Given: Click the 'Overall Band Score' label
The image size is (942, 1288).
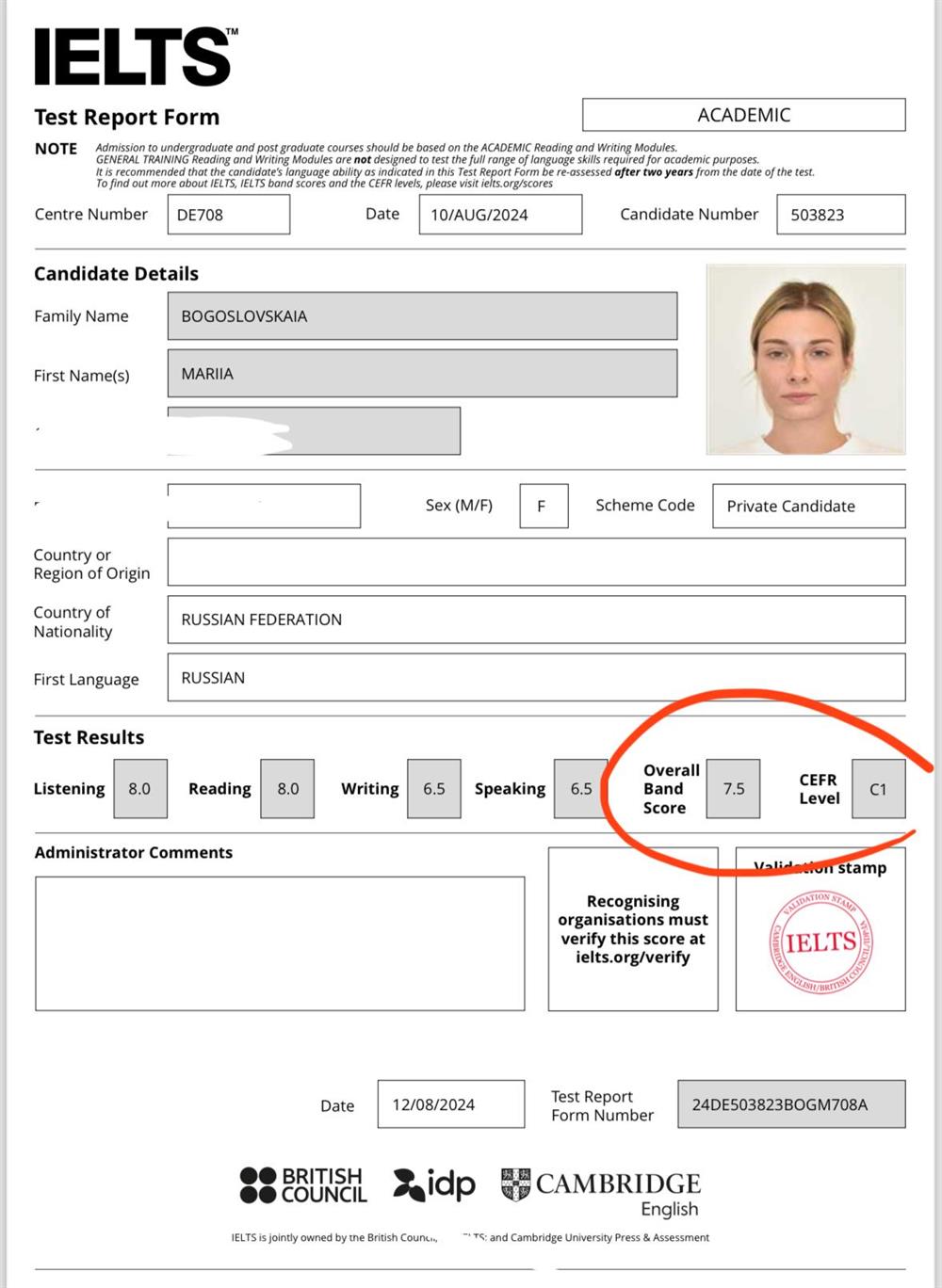Looking at the screenshot, I should (671, 789).
